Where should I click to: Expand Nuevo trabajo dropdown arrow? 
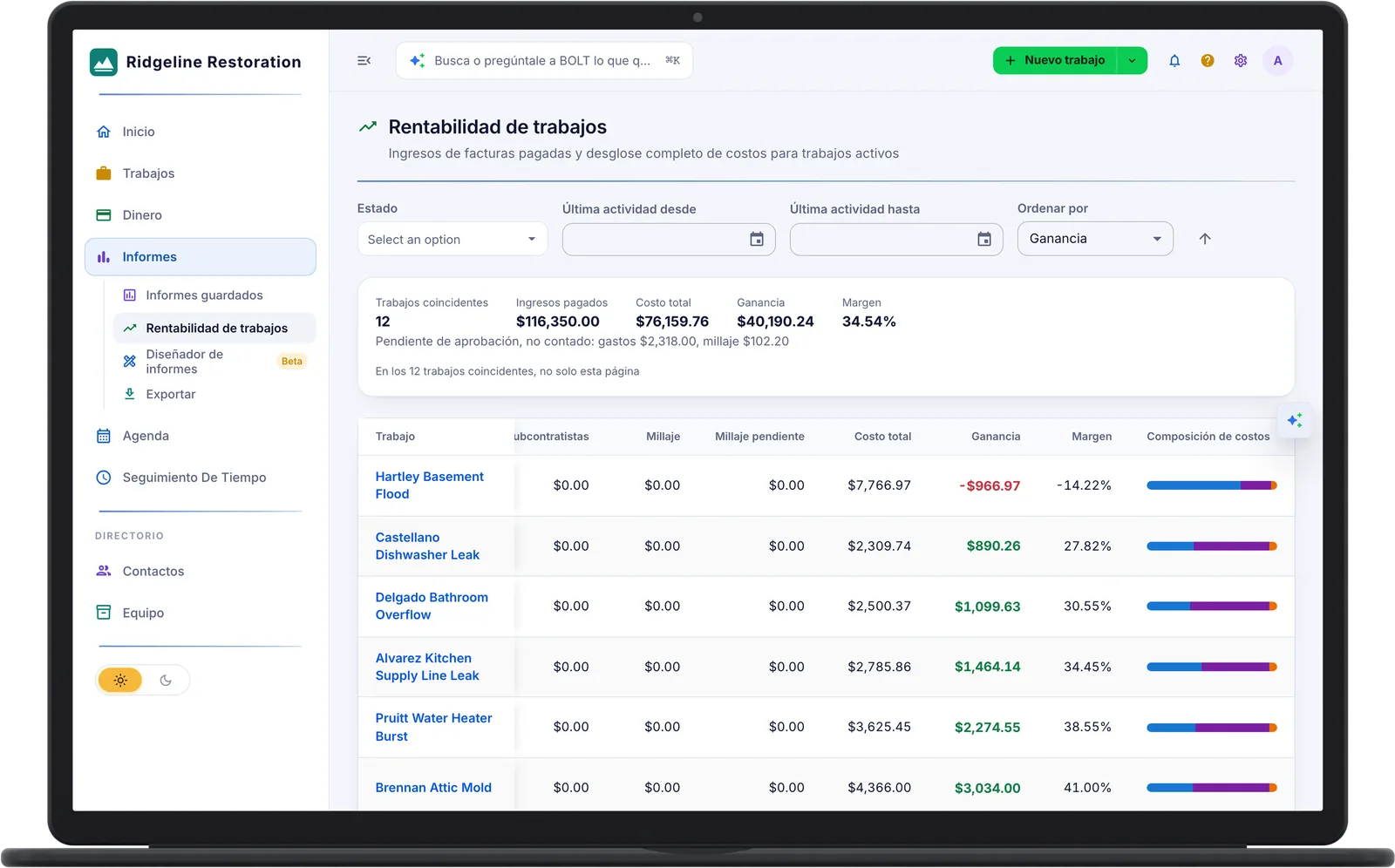(1132, 61)
